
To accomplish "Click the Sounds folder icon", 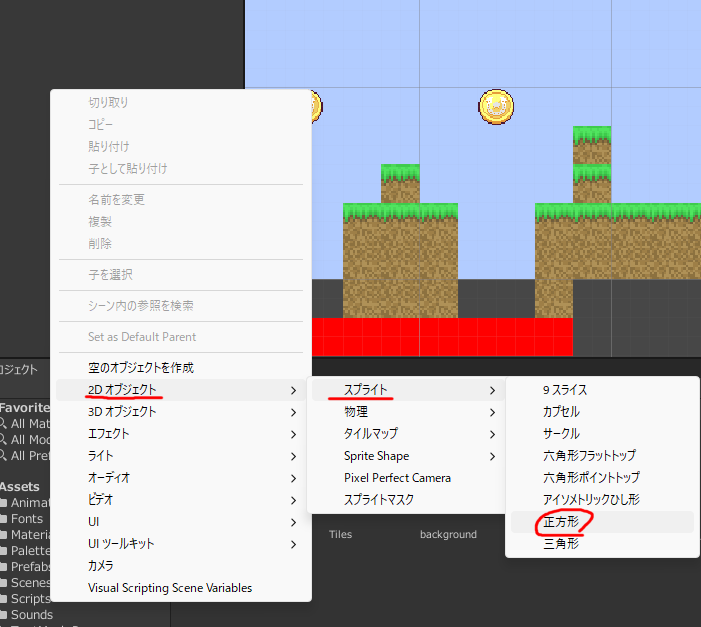I will click(4, 615).
